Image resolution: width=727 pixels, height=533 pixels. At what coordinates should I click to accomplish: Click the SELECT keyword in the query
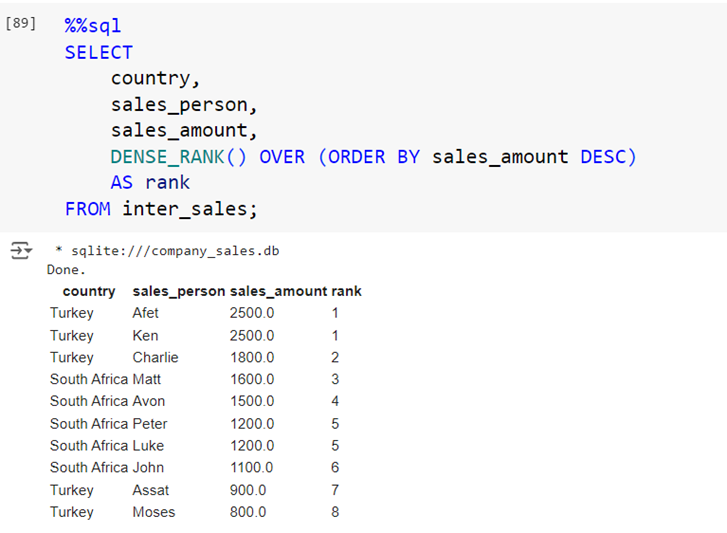(99, 52)
